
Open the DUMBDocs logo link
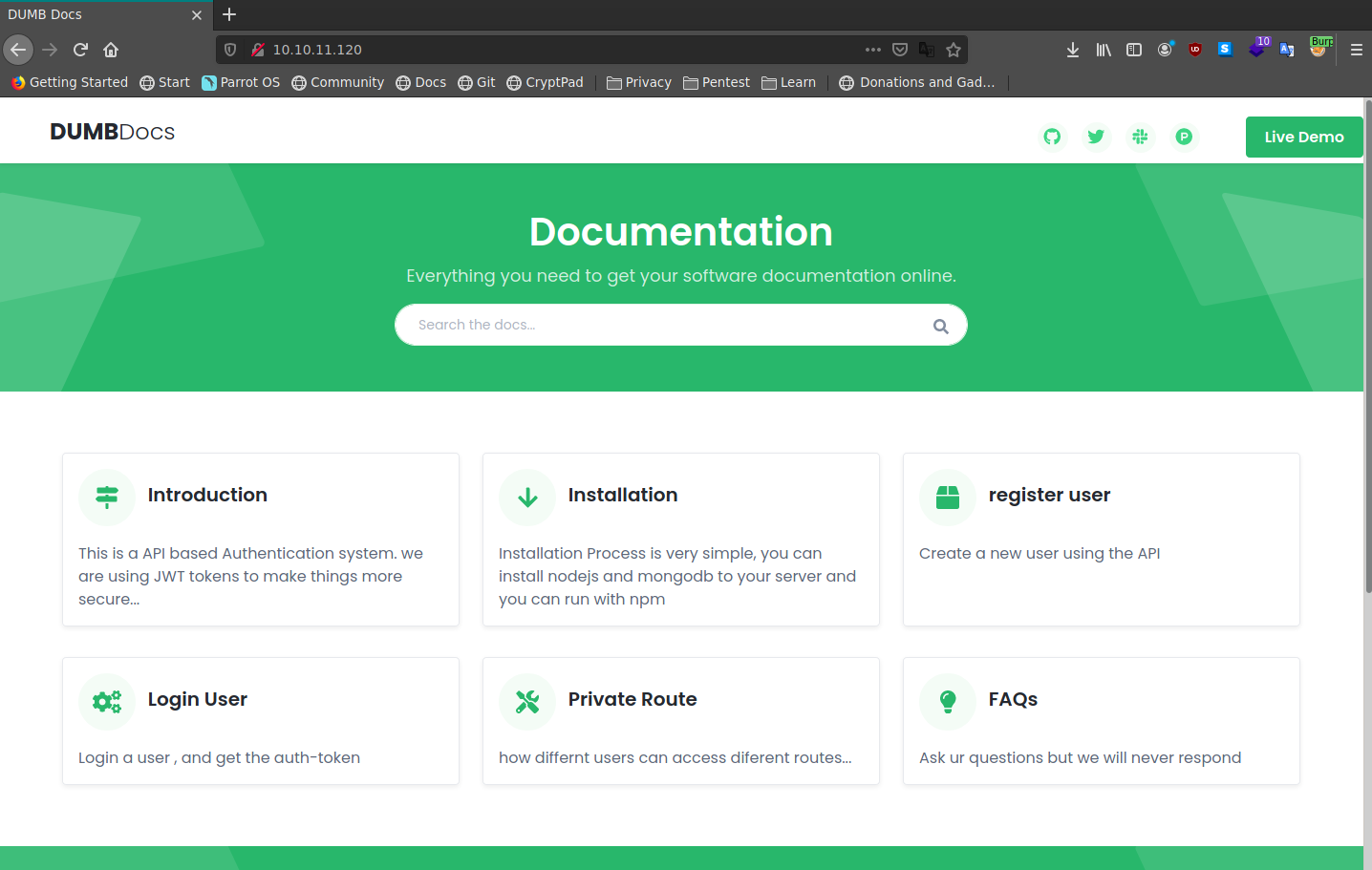click(112, 132)
